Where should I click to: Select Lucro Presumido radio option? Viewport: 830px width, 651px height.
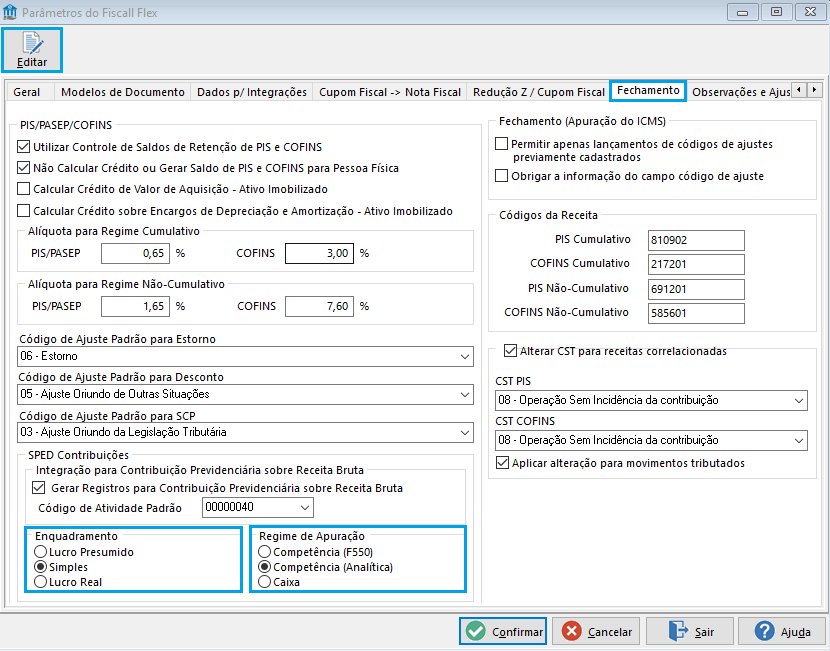pos(40,551)
